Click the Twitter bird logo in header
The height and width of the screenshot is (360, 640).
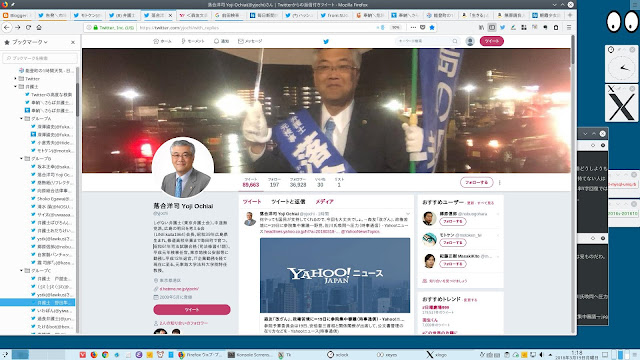point(326,41)
